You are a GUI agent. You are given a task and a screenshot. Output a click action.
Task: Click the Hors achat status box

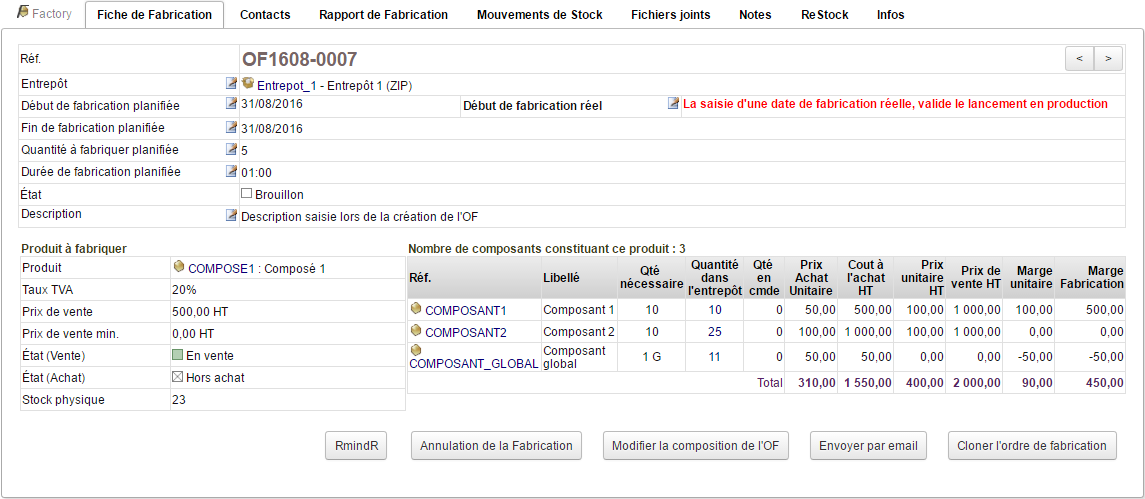tap(178, 378)
